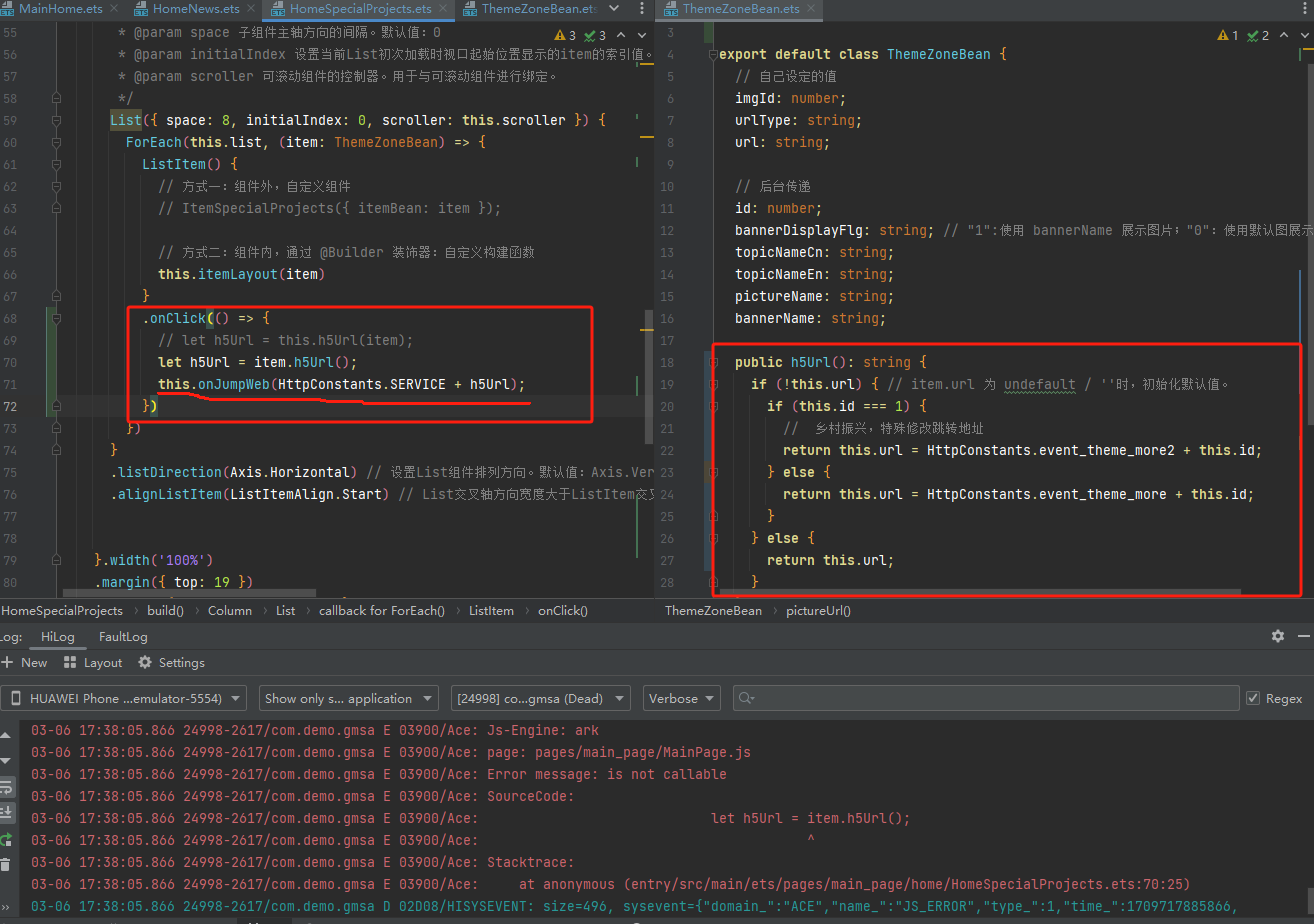The width and height of the screenshot is (1314, 924).
Task: Collapse the ForEach fold marker at line 60
Action: click(x=56, y=142)
